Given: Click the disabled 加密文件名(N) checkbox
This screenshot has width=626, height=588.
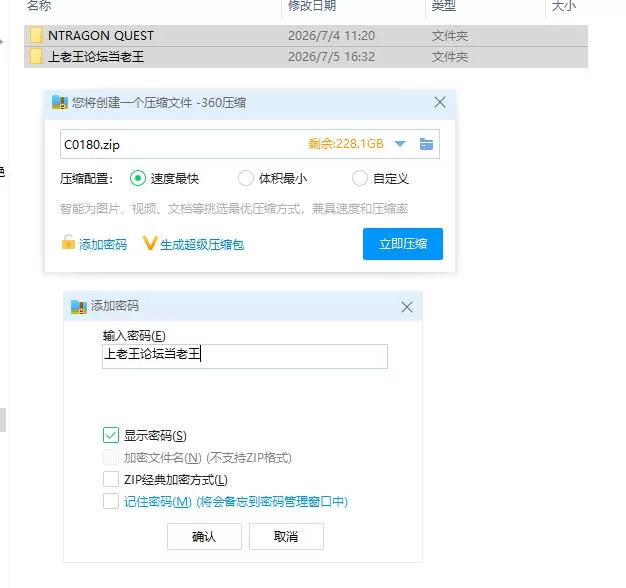Looking at the screenshot, I should (111, 457).
